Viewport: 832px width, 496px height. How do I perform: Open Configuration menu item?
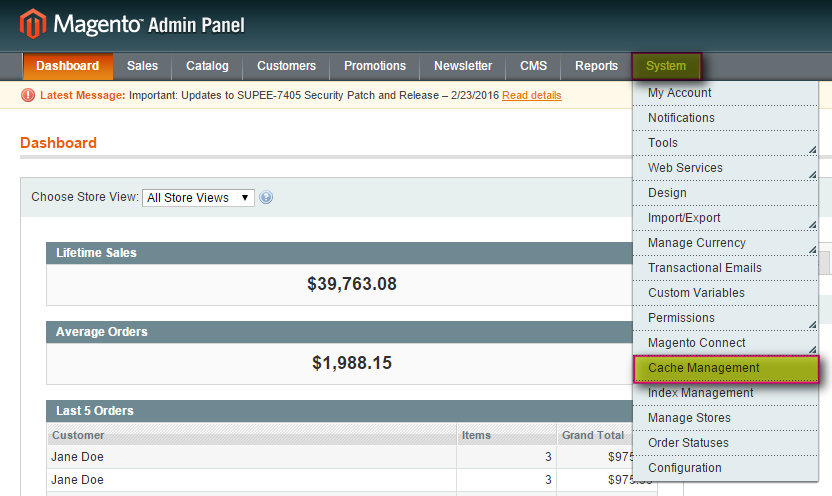click(x=725, y=468)
